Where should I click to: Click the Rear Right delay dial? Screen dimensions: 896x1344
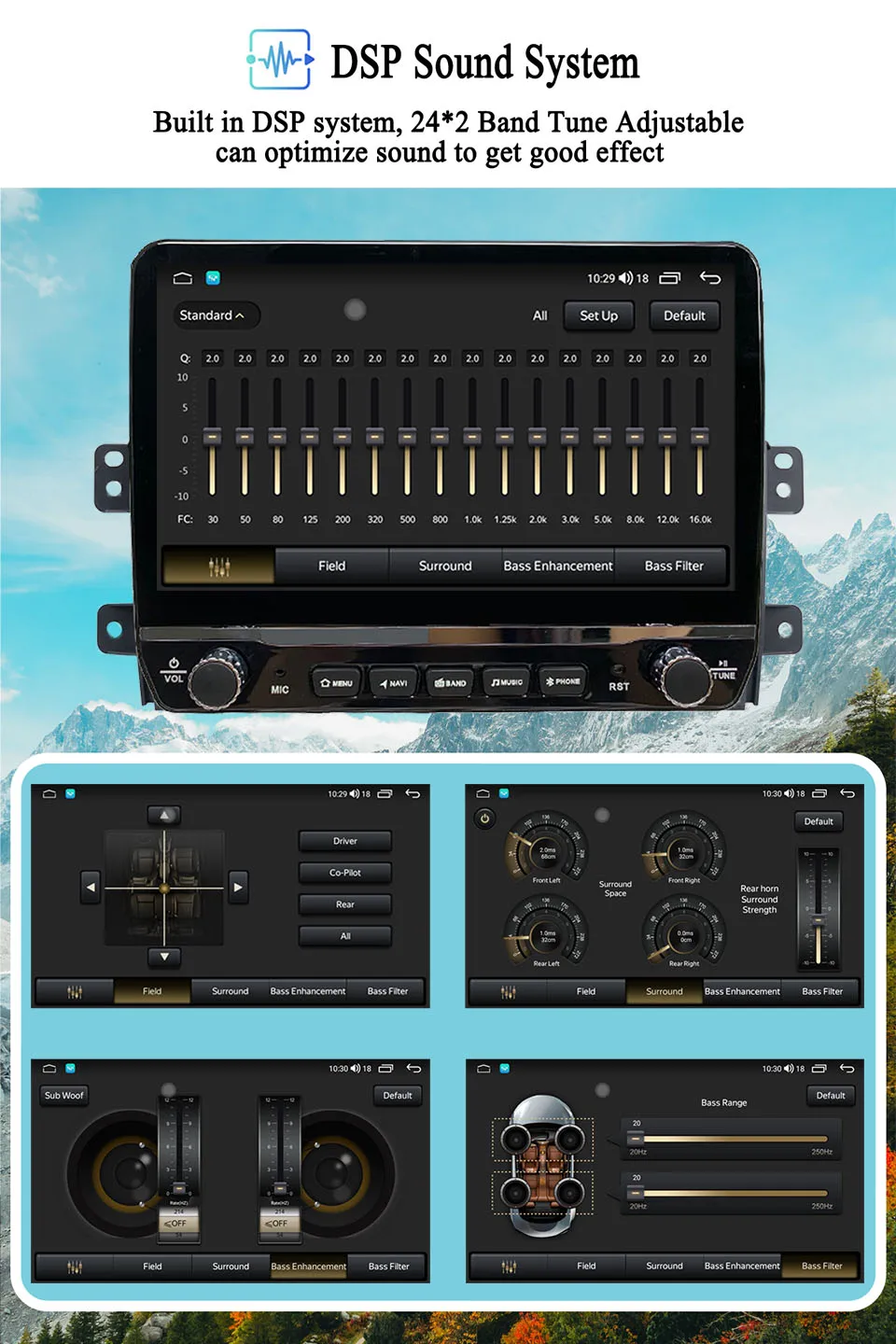coord(684,931)
